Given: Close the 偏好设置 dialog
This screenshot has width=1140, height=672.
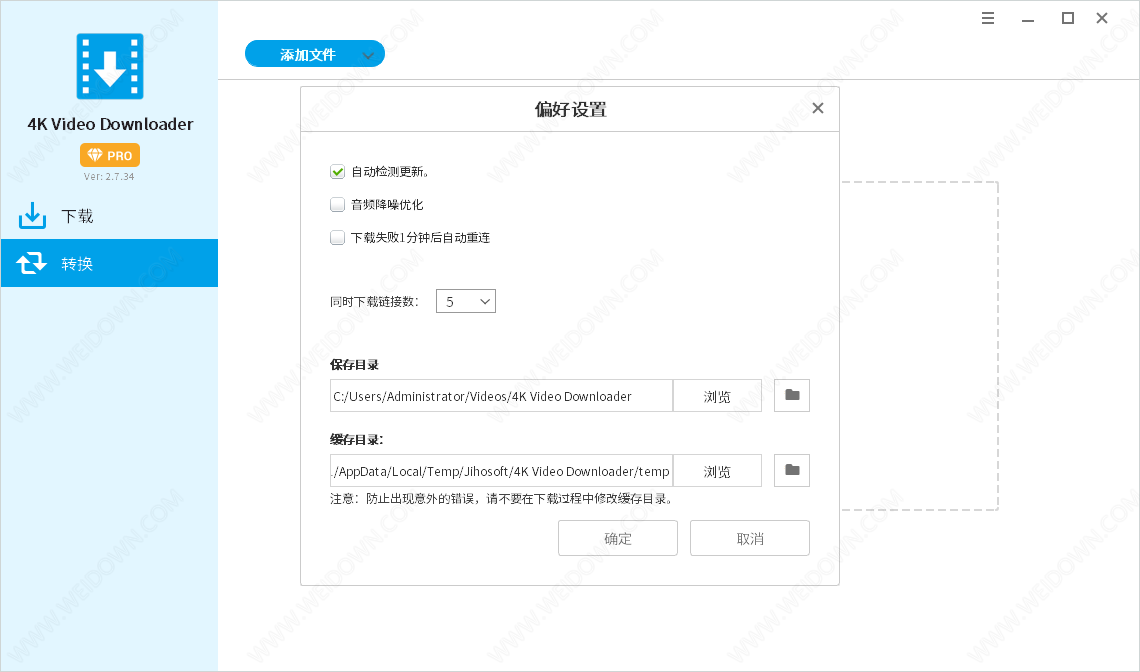Looking at the screenshot, I should point(818,108).
